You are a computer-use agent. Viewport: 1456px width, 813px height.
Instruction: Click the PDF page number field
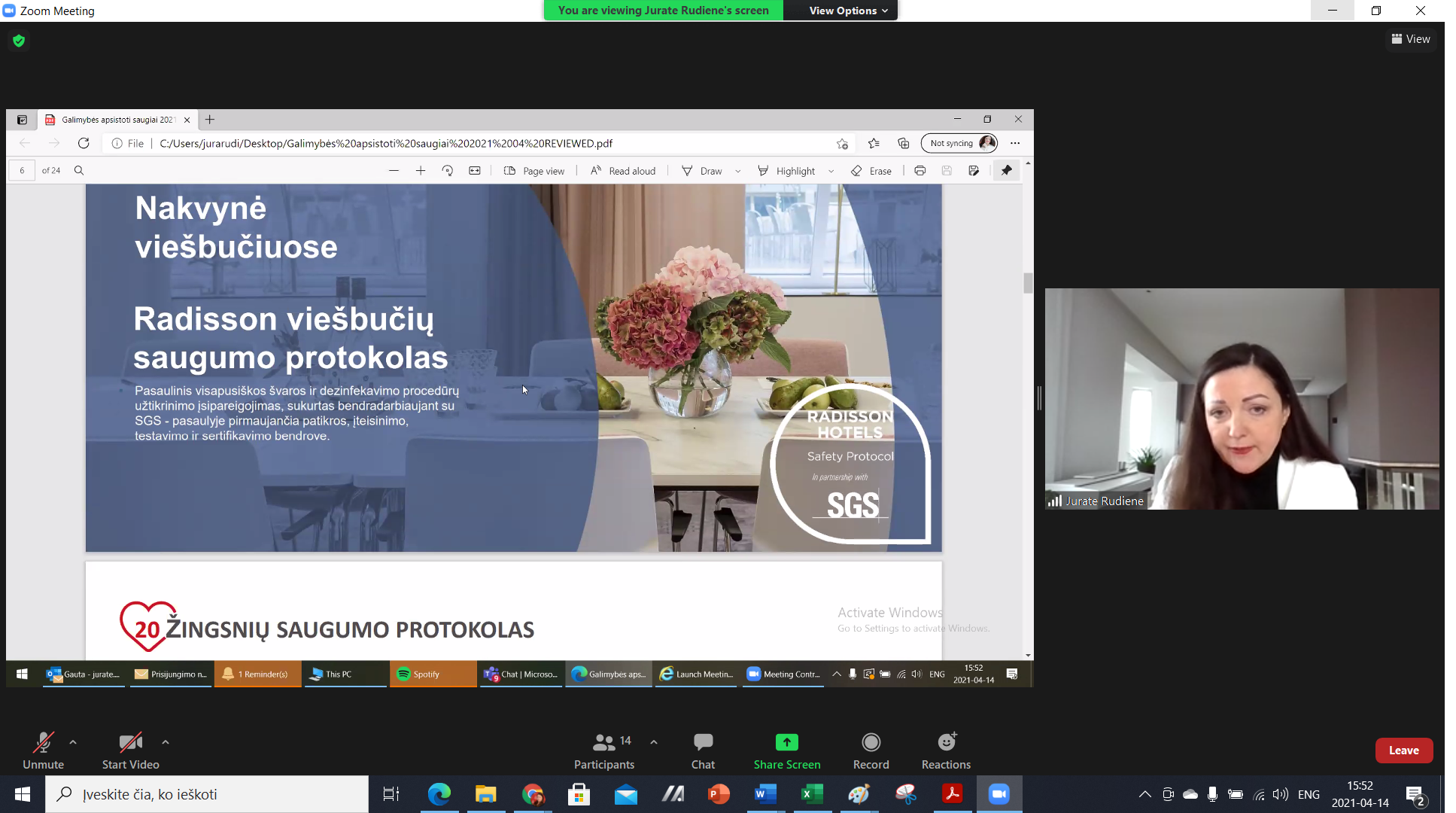[x=22, y=171]
